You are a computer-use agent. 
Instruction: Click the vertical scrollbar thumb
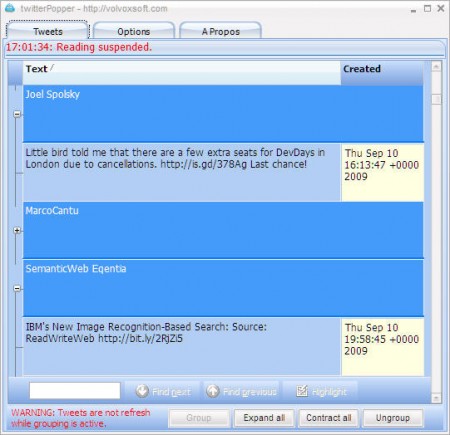click(436, 99)
